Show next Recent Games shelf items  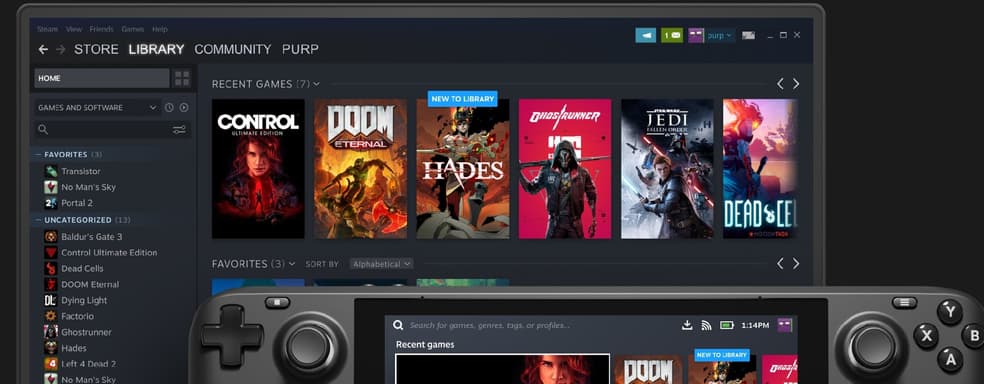[x=796, y=83]
